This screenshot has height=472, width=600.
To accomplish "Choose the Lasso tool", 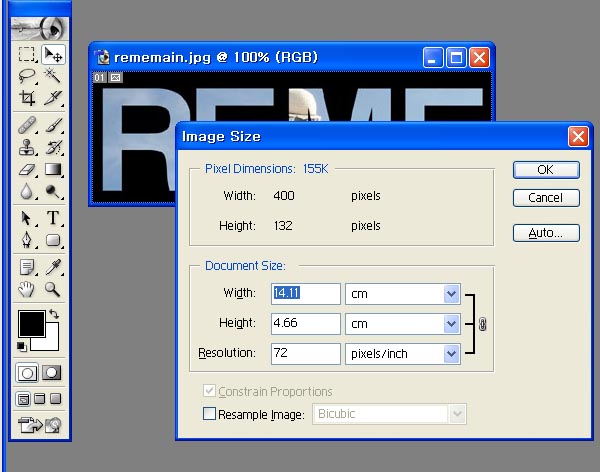I will pyautogui.click(x=27, y=76).
